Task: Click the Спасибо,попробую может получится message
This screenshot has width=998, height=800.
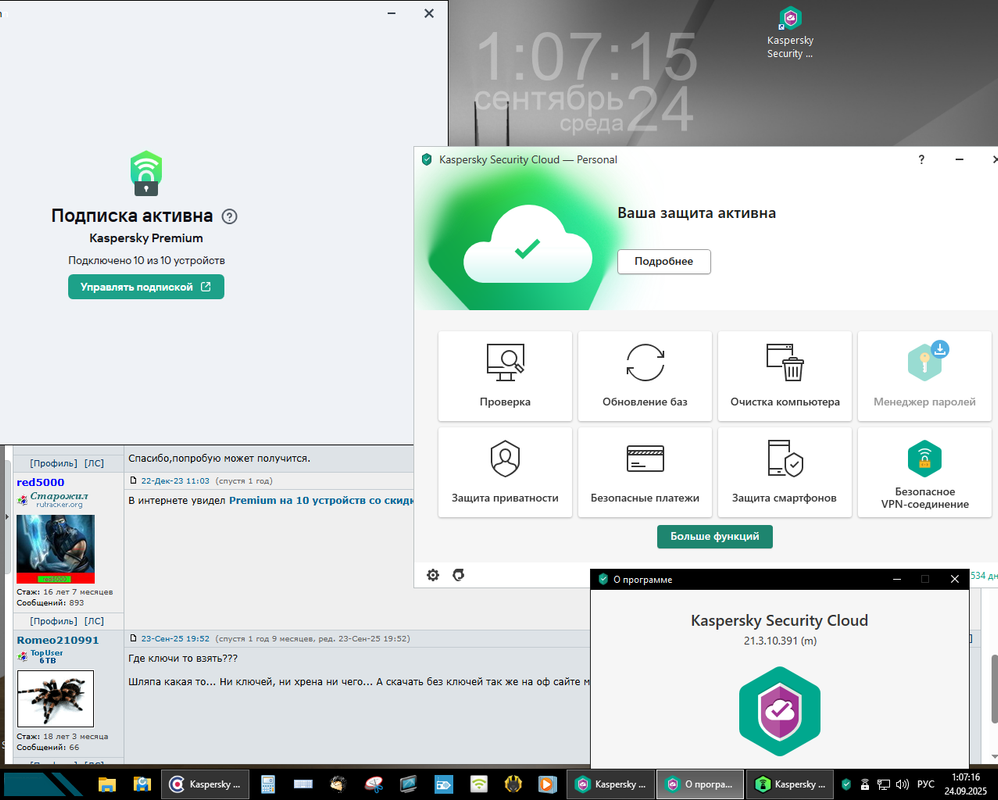Action: tap(219, 458)
